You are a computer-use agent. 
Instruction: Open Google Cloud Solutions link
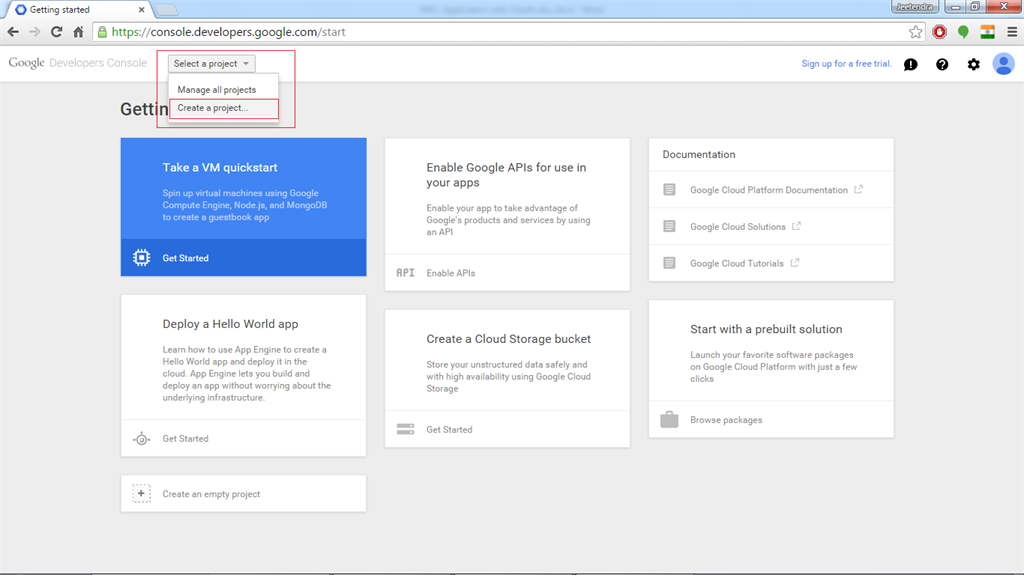[738, 227]
